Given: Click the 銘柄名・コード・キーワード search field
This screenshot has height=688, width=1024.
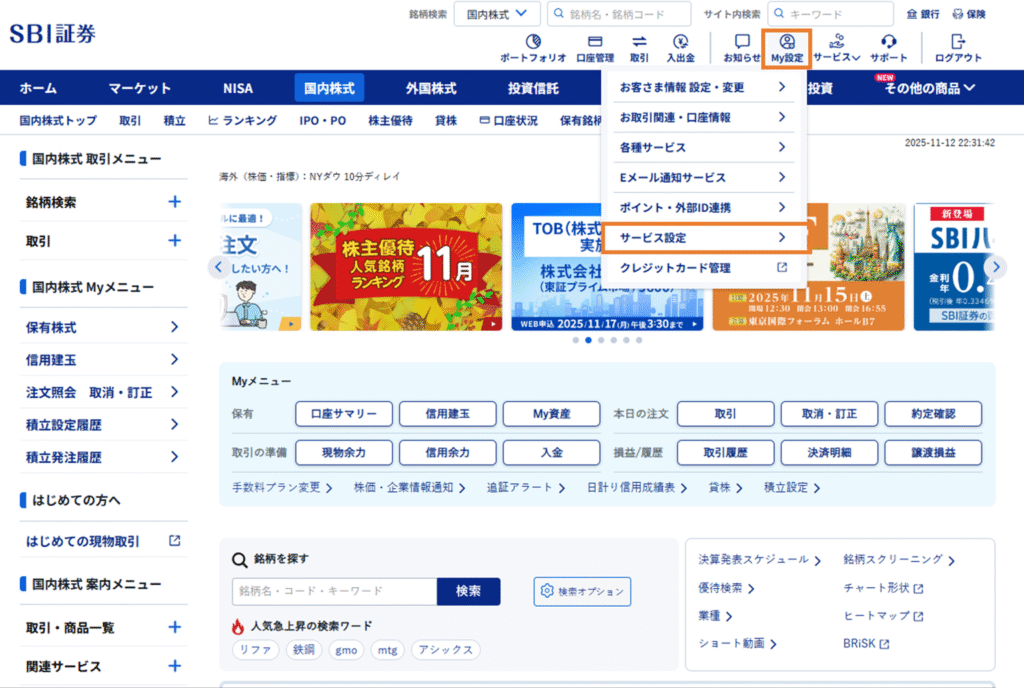Looking at the screenshot, I should pos(334,591).
